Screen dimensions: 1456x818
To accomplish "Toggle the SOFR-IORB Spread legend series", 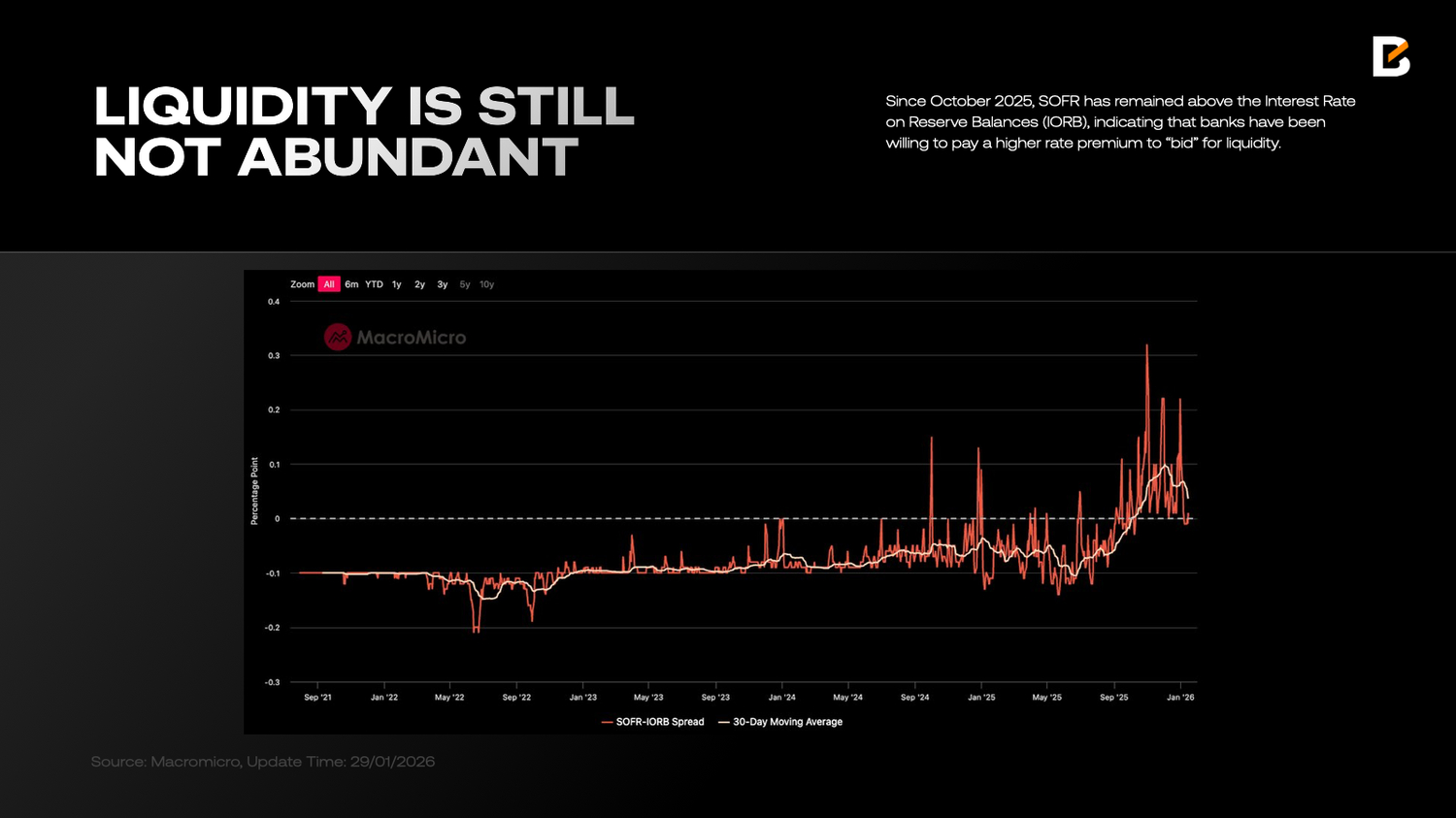I will pos(660,722).
